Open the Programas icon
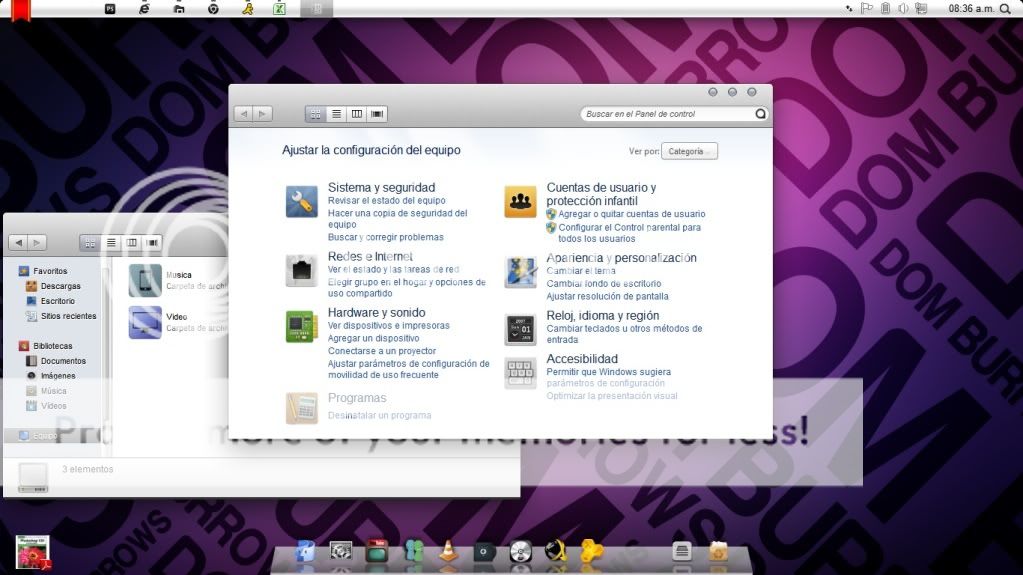 click(x=301, y=408)
